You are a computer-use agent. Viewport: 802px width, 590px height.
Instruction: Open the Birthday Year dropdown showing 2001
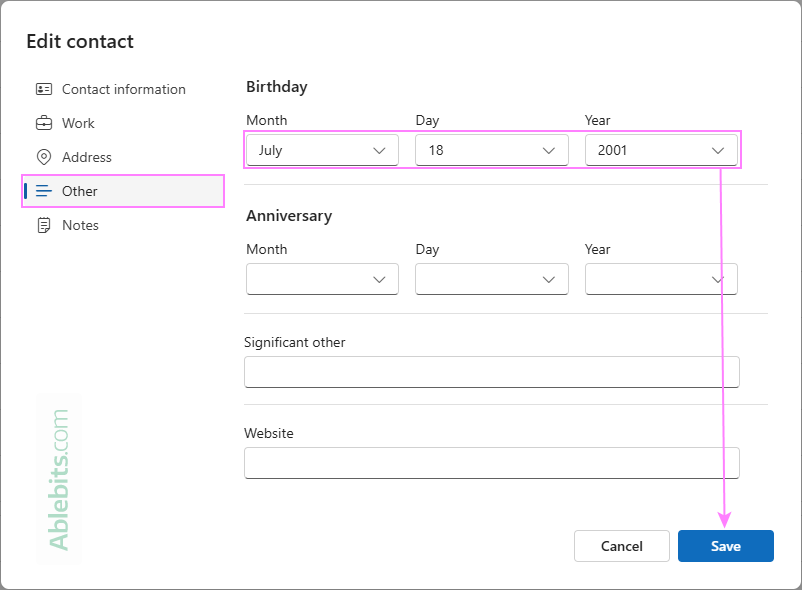pos(661,150)
